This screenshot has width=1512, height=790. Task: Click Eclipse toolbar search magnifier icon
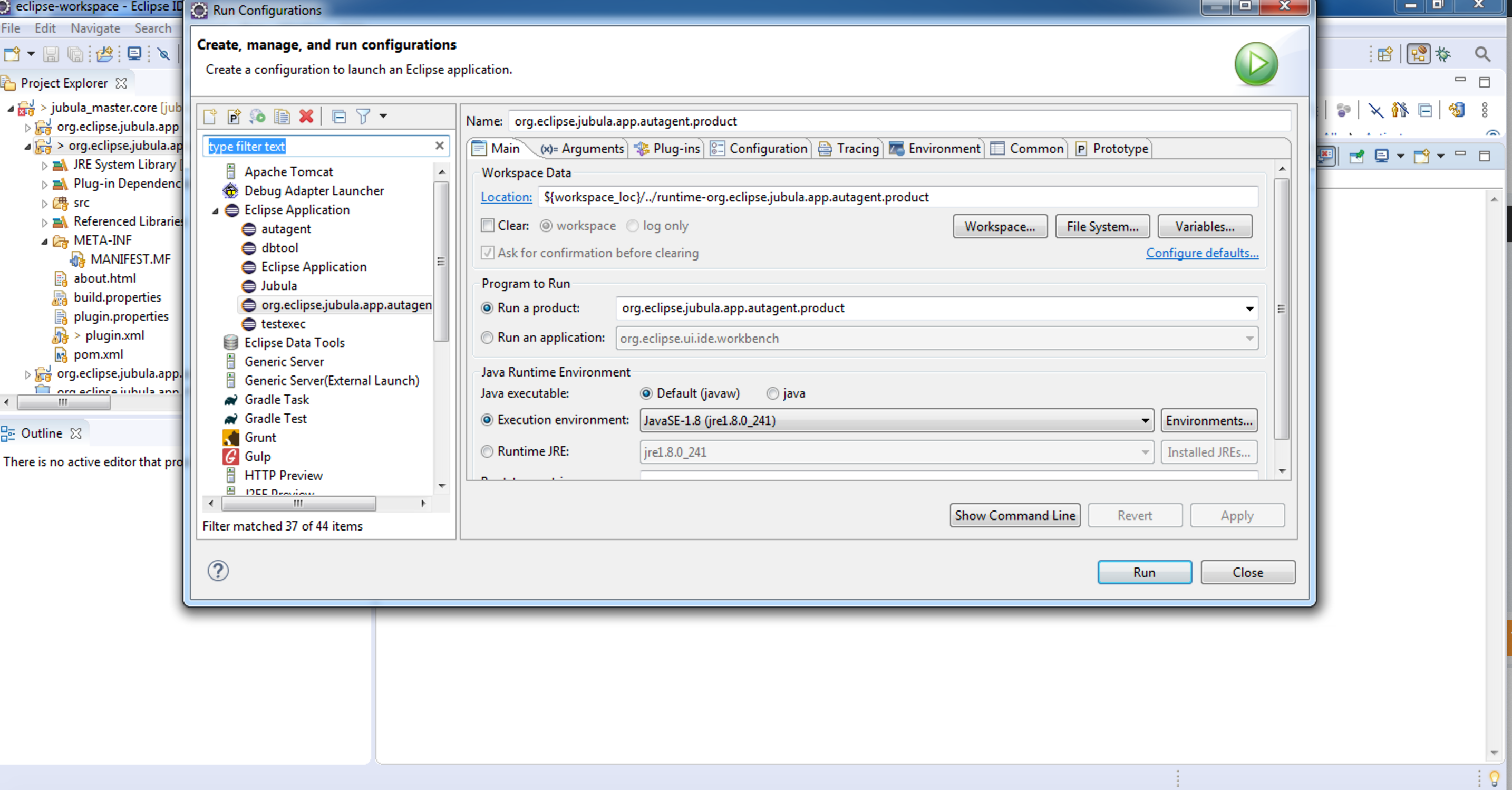point(1482,55)
